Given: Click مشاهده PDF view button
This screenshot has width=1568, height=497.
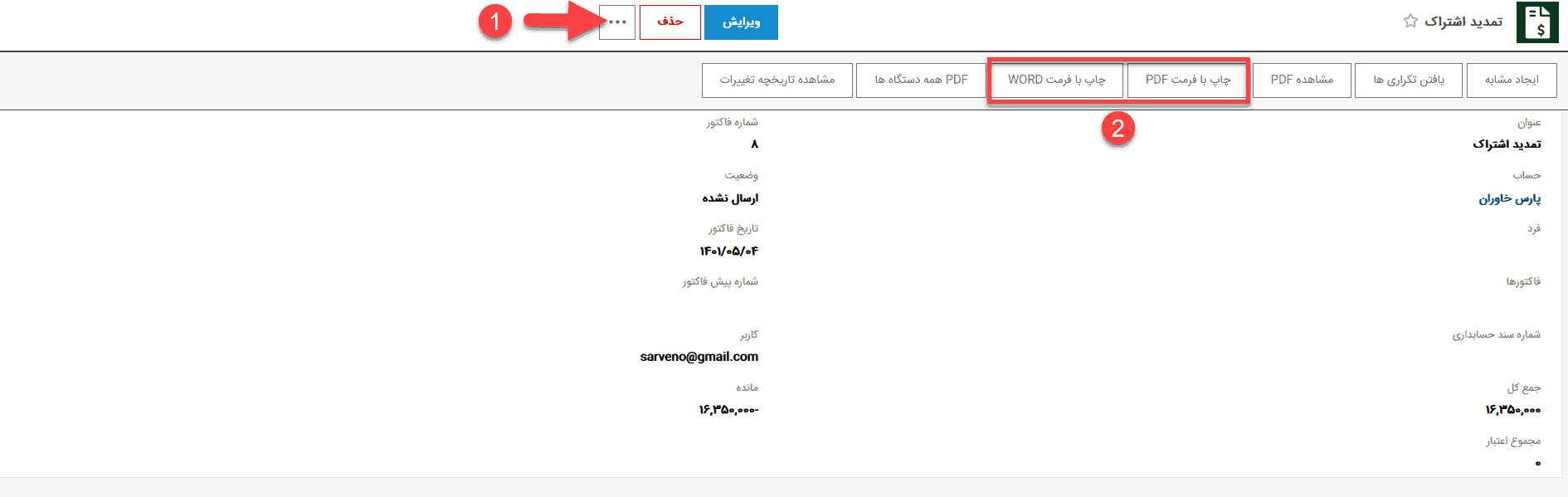Looking at the screenshot, I should (x=1302, y=80).
